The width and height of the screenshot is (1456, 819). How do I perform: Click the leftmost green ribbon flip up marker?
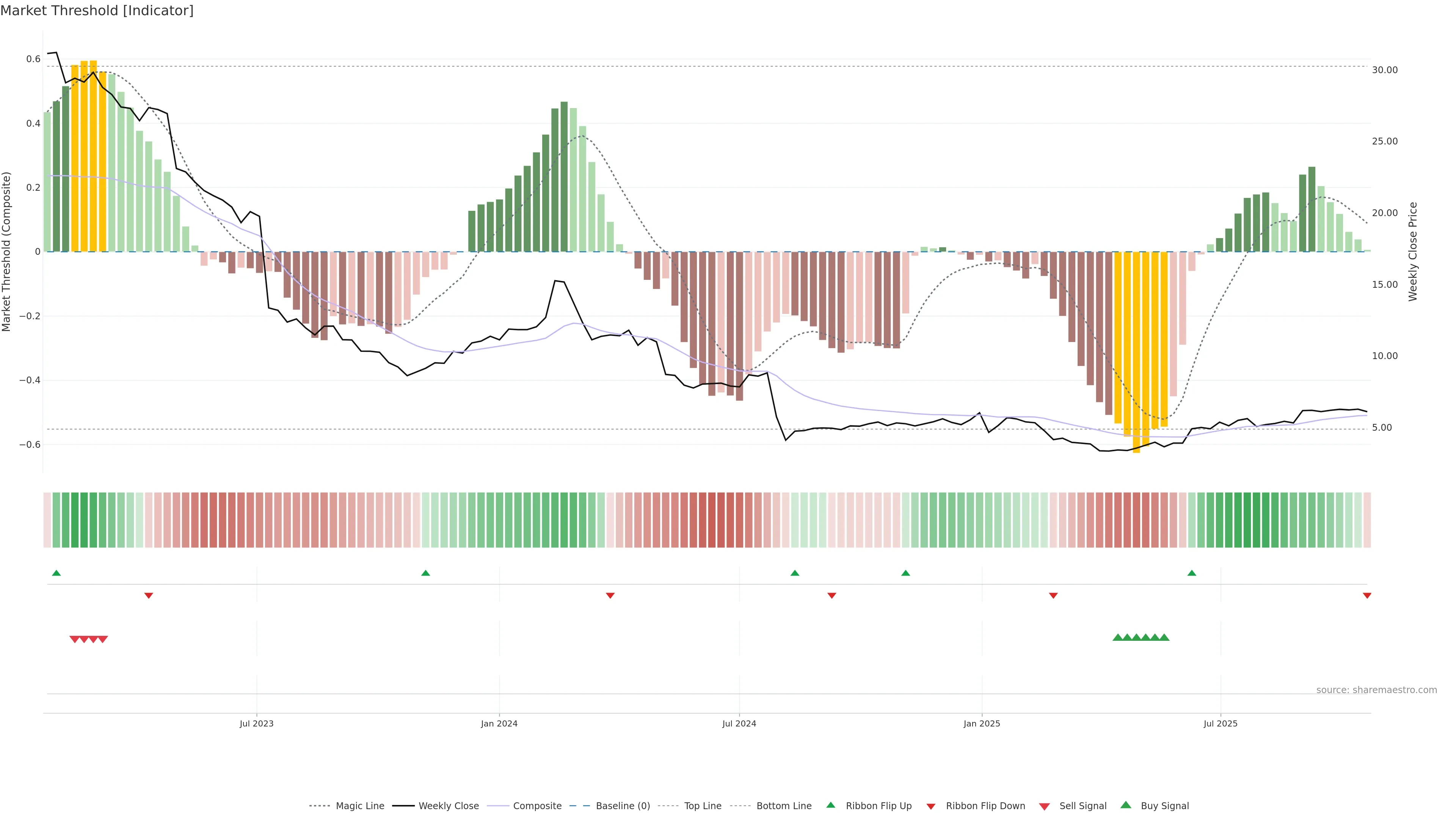[x=56, y=573]
